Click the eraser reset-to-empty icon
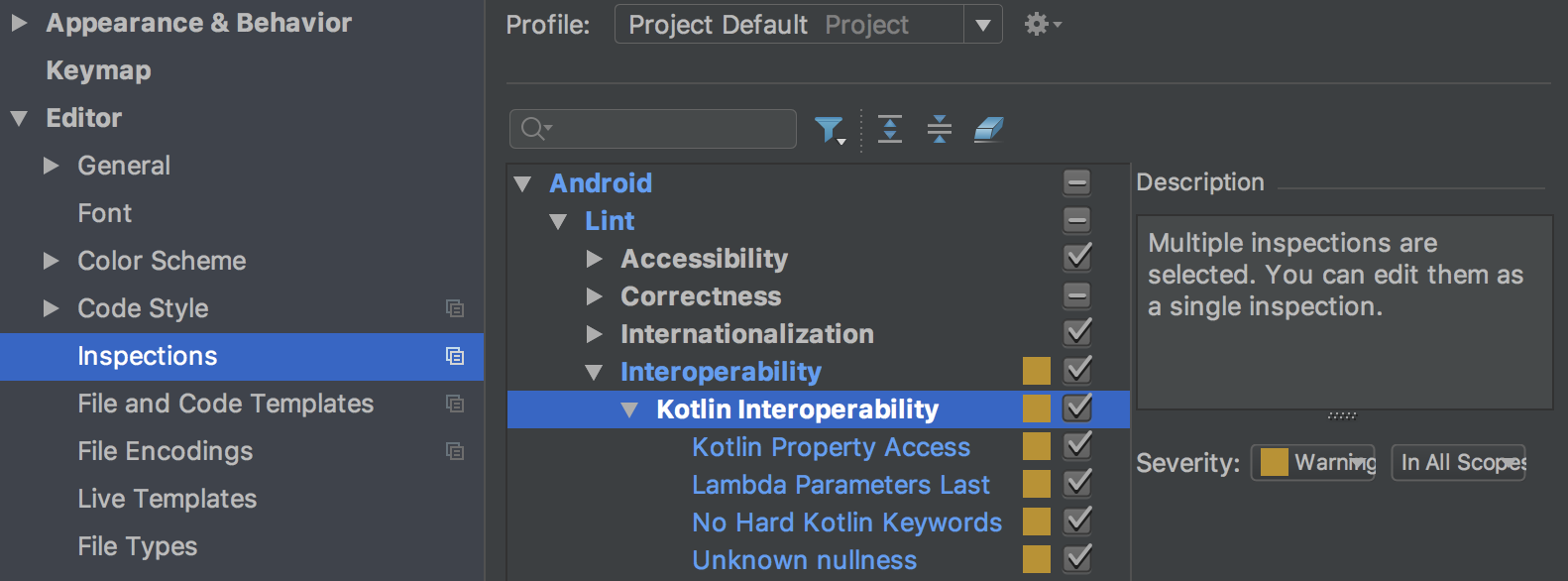This screenshot has height=581, width=1568. coord(988,129)
